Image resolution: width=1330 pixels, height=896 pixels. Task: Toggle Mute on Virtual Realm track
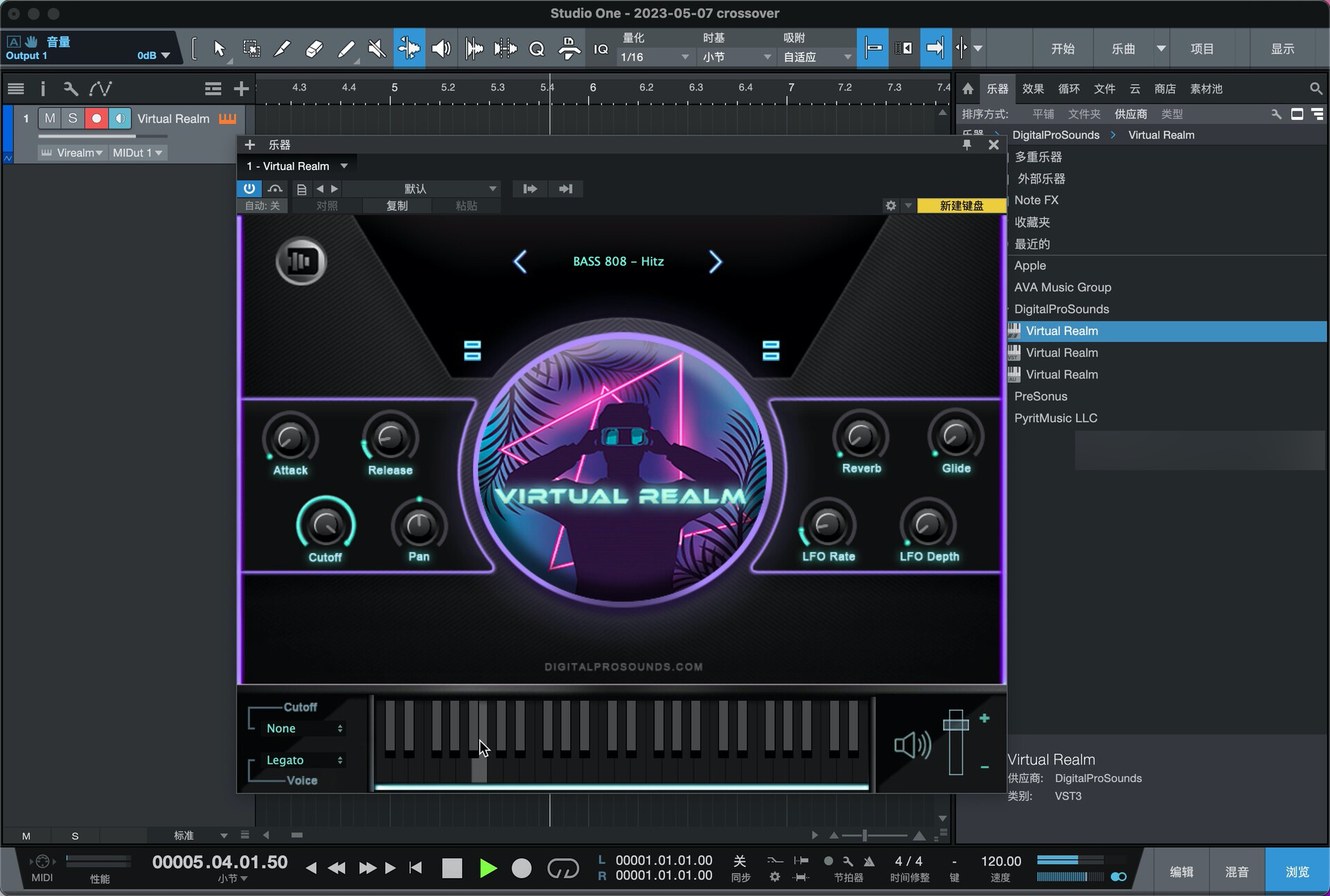click(x=49, y=118)
